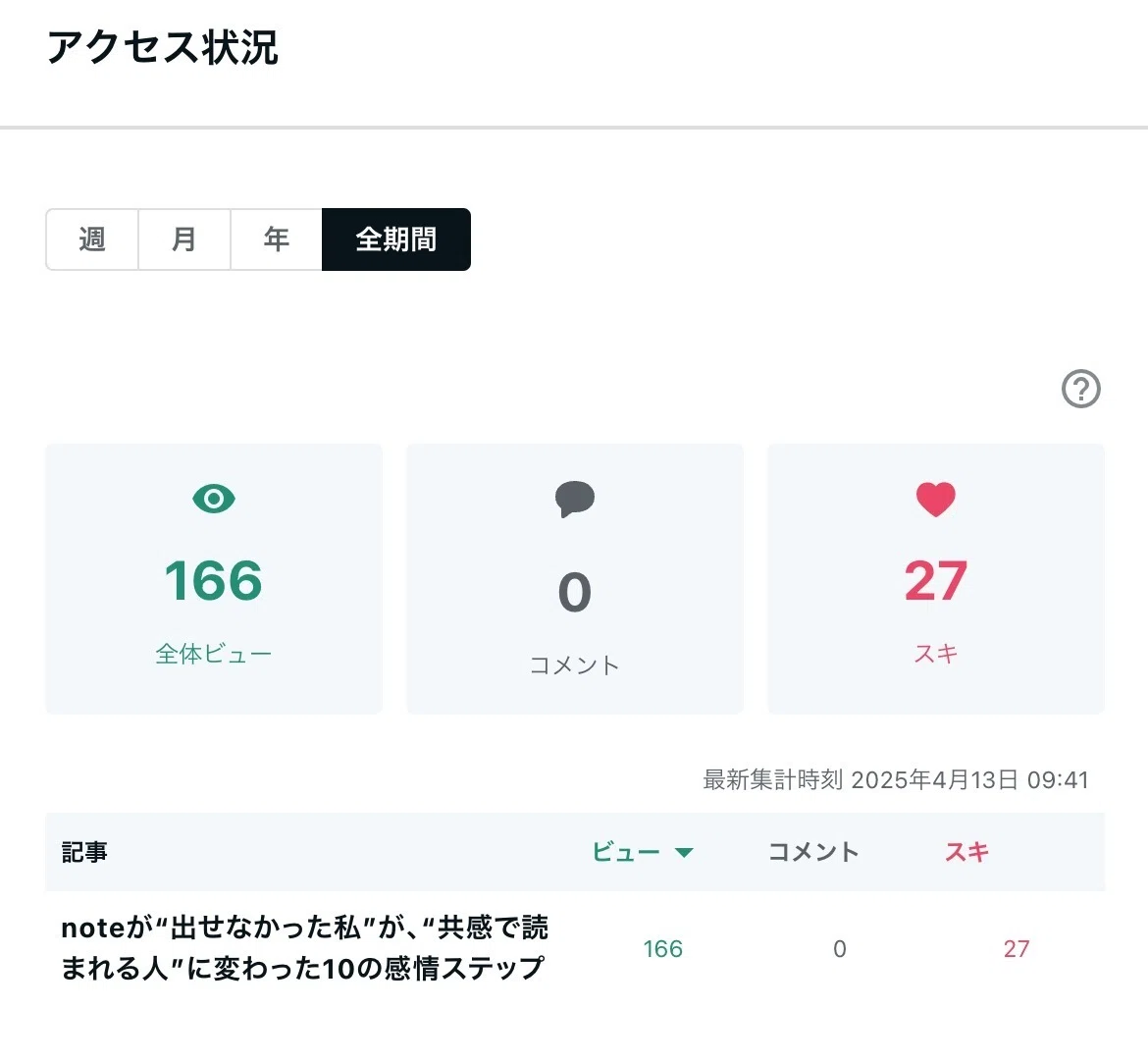
Task: Click the gray comment bubble icon
Action: tap(575, 499)
